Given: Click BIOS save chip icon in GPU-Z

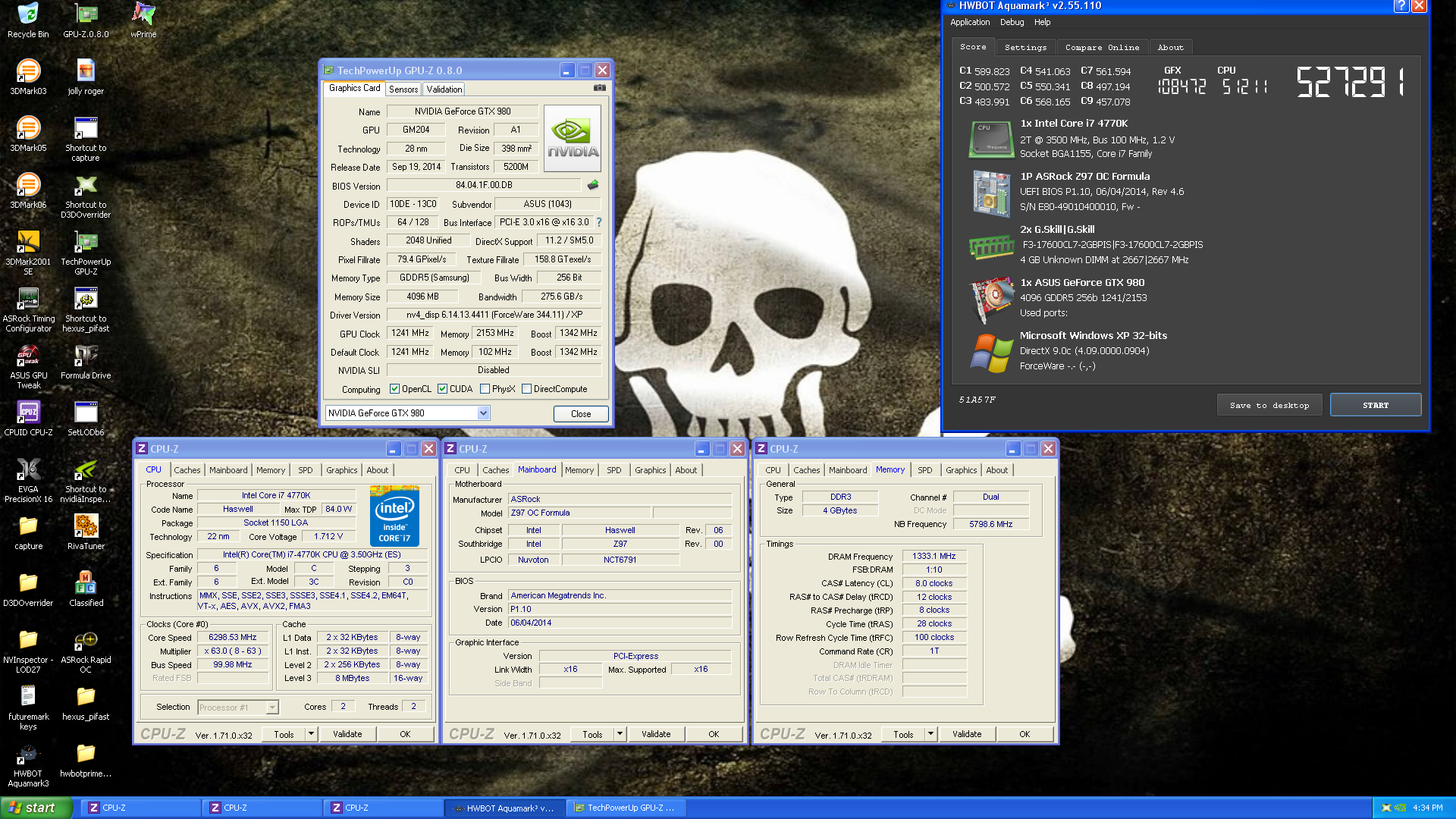Looking at the screenshot, I should point(593,185).
